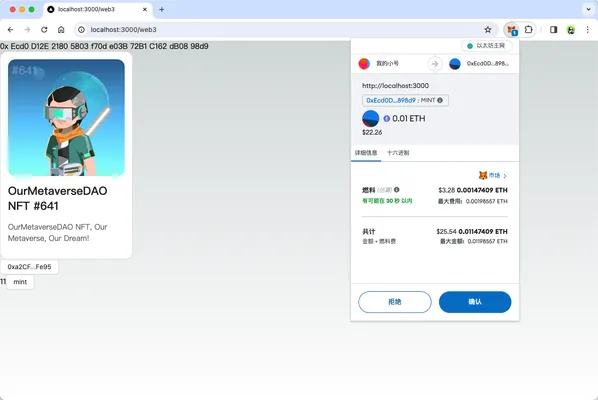Open the browser extensions puzzle icon
The width and height of the screenshot is (598, 400).
529,29
